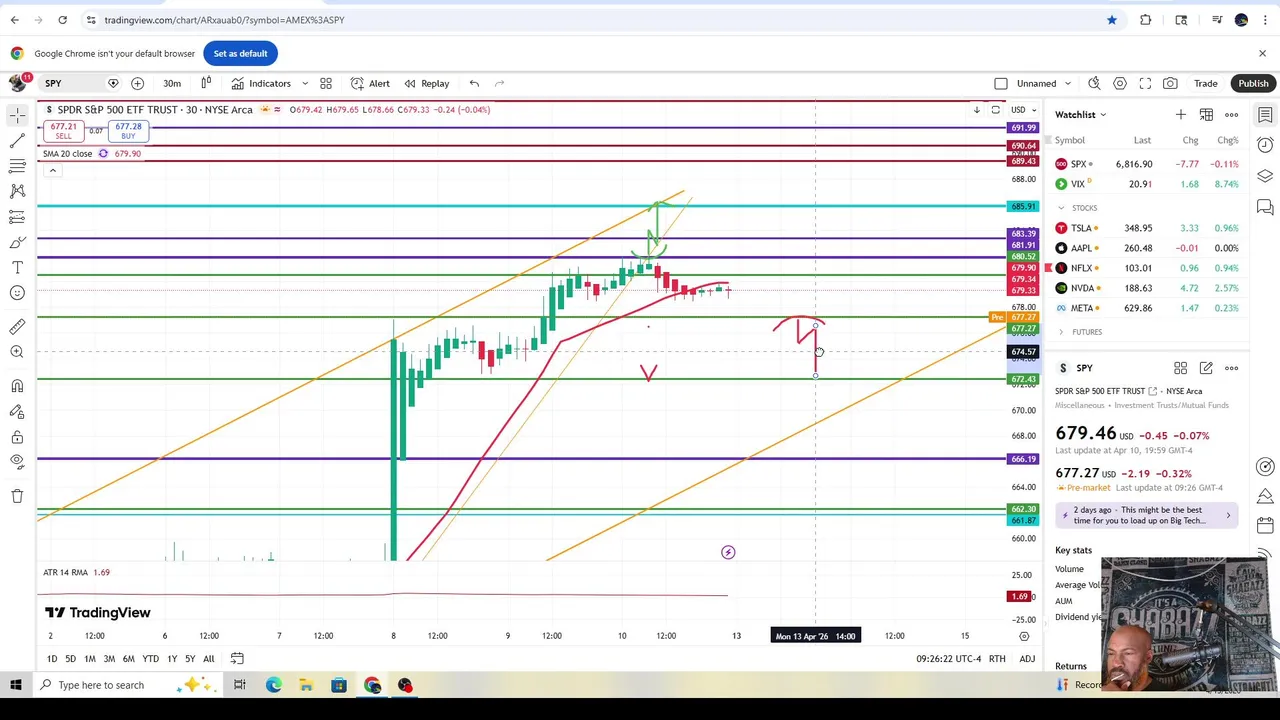The width and height of the screenshot is (1280, 720).
Task: Open the compare or add symbol button
Action: tap(138, 84)
